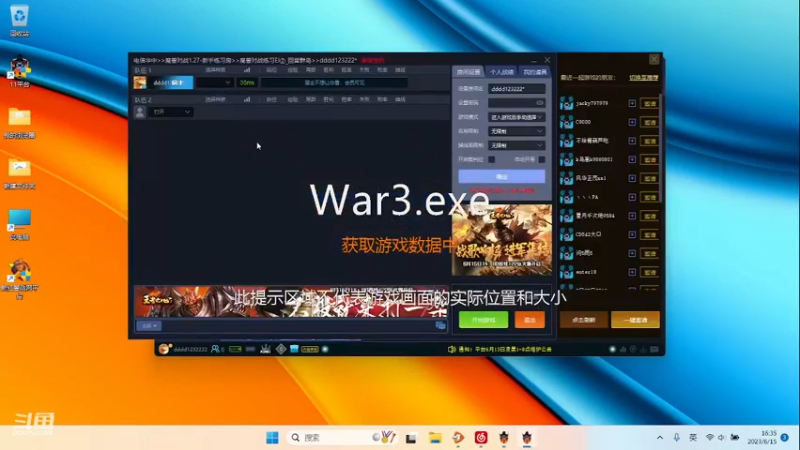Open team 1 race selection dropdown

[x=215, y=82]
